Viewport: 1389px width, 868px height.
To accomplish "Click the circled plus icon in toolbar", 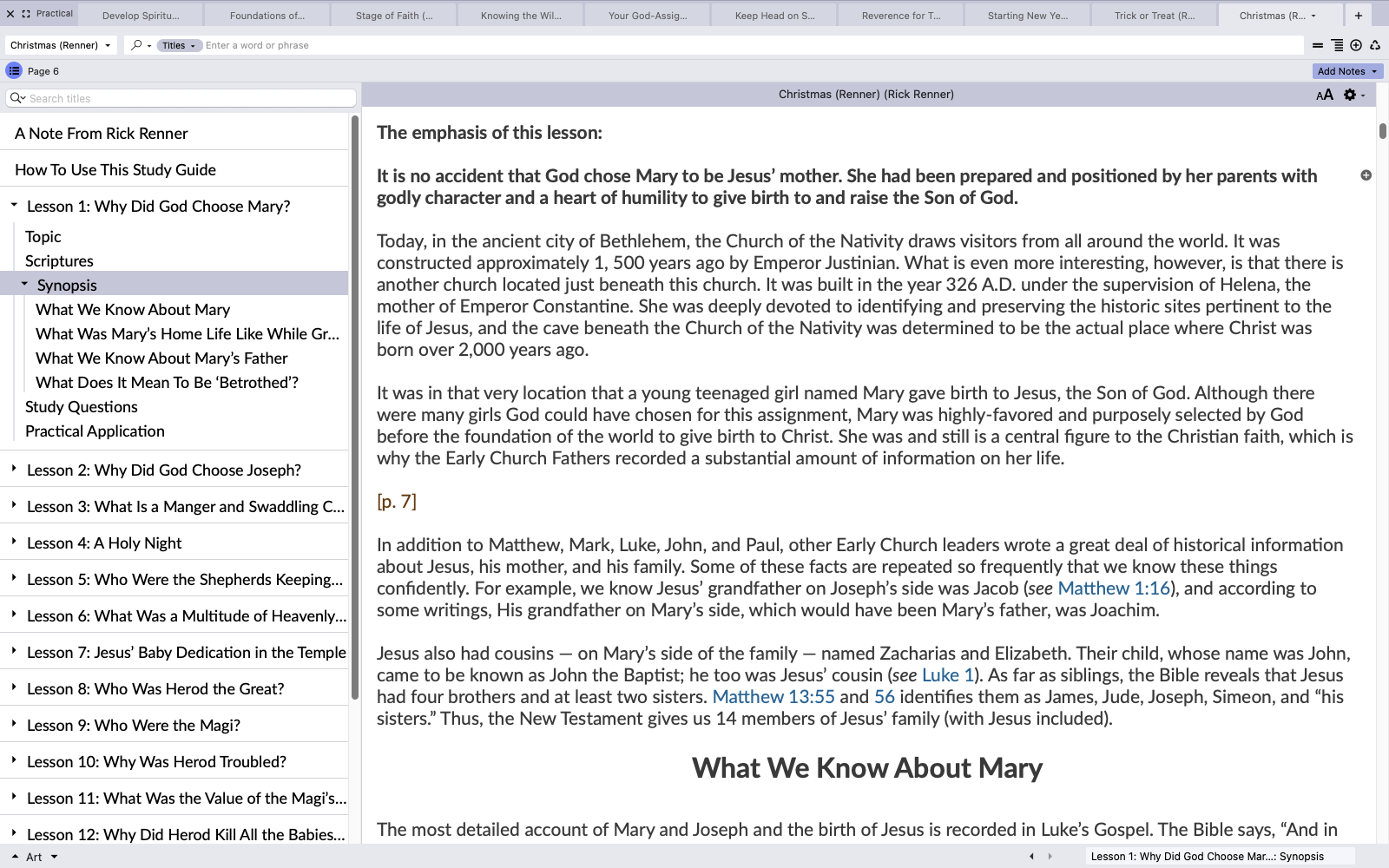I will (1356, 45).
